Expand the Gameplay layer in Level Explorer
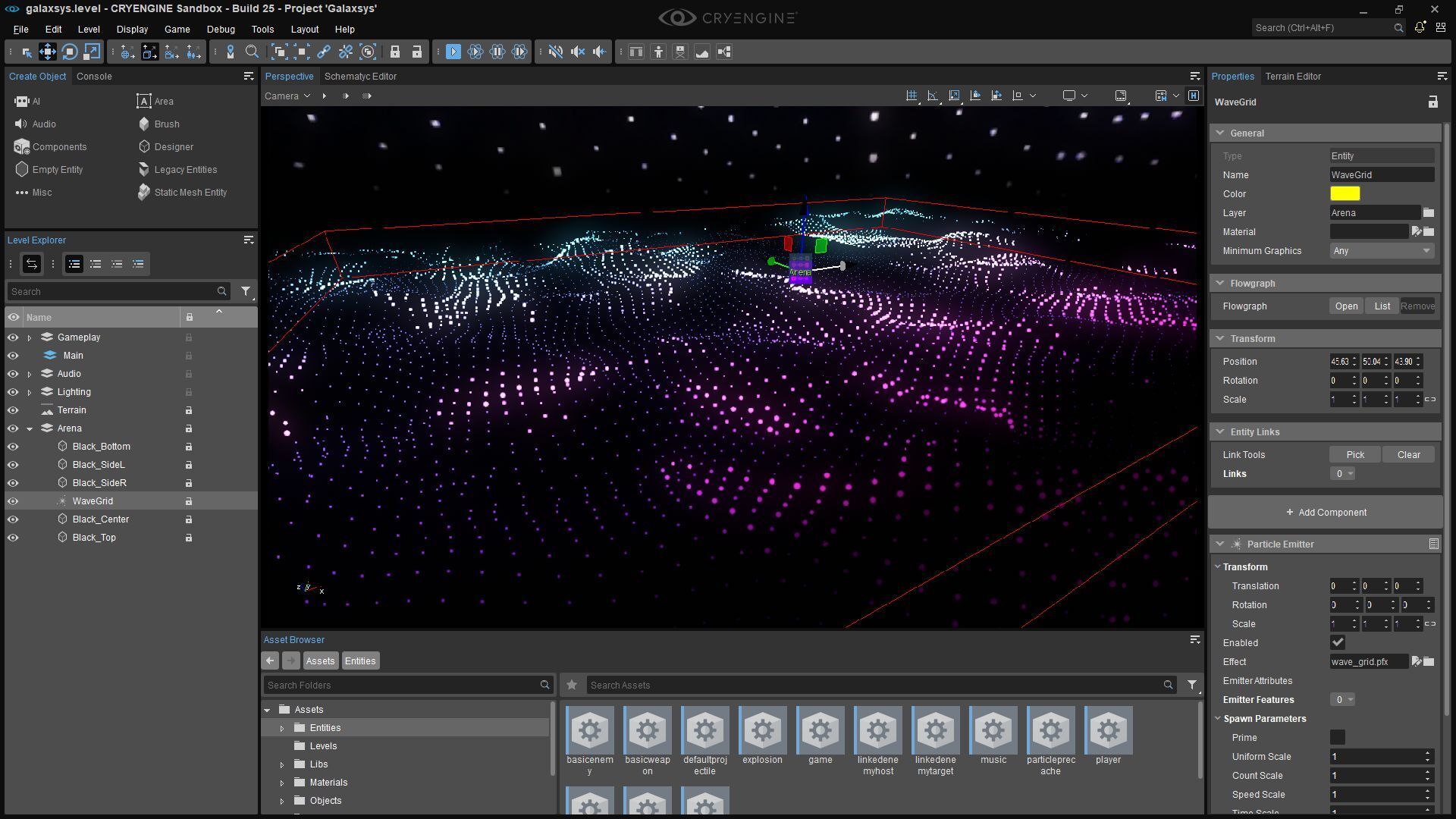The width and height of the screenshot is (1456, 819). point(30,337)
